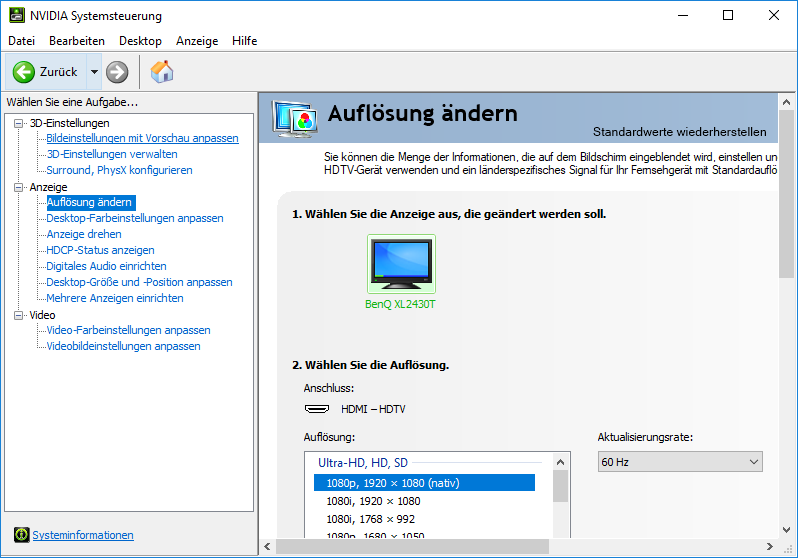Open HDCP-Status anzeigen
The width and height of the screenshot is (798, 558).
[100, 250]
